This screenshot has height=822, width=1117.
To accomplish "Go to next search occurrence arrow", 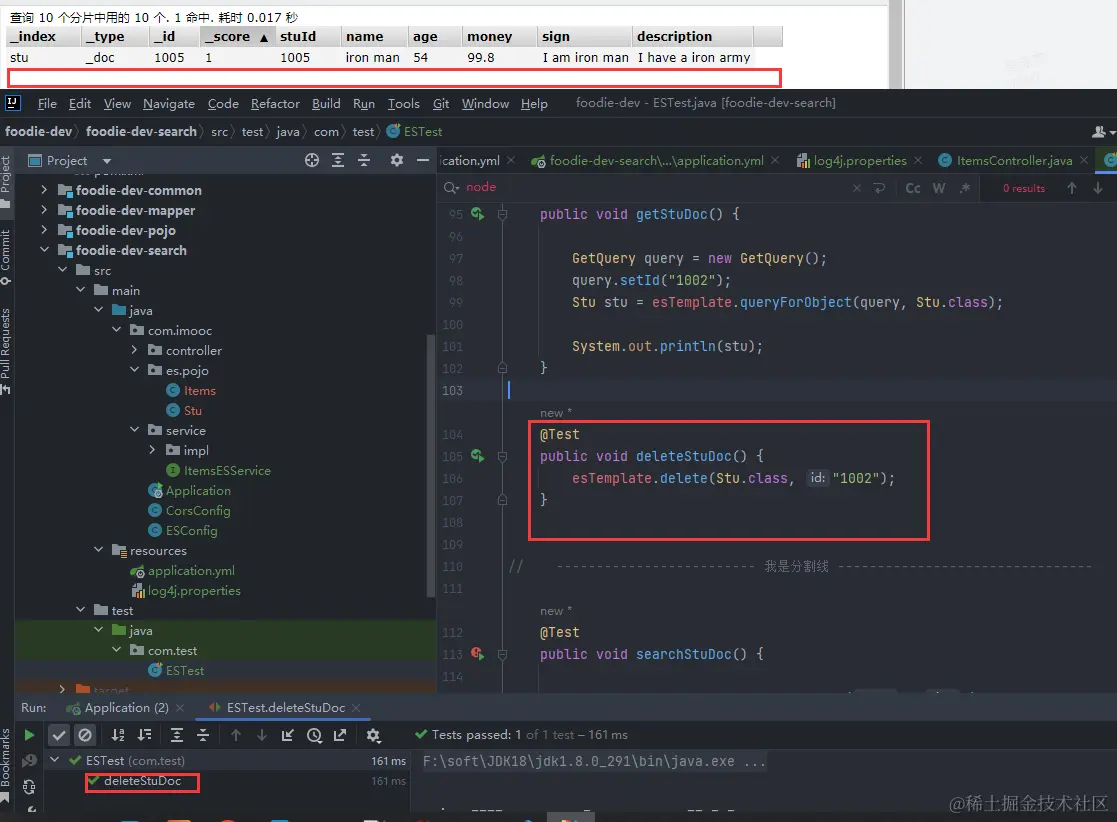I will pyautogui.click(x=1098, y=188).
